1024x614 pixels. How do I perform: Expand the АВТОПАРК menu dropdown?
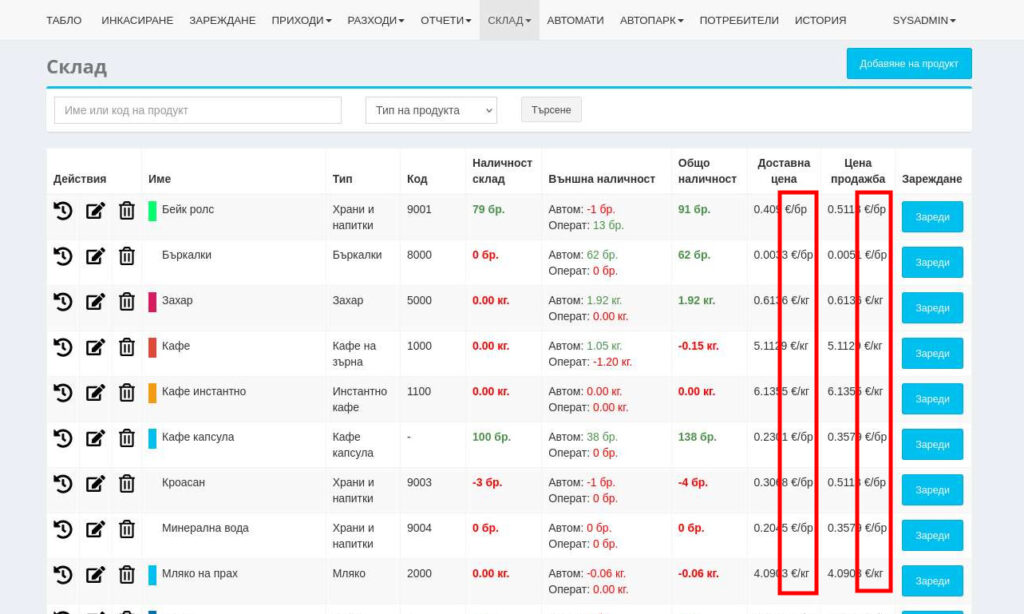coord(652,20)
